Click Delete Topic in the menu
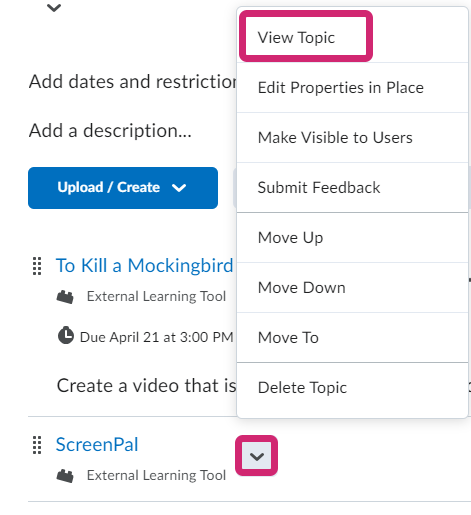 tap(352, 388)
